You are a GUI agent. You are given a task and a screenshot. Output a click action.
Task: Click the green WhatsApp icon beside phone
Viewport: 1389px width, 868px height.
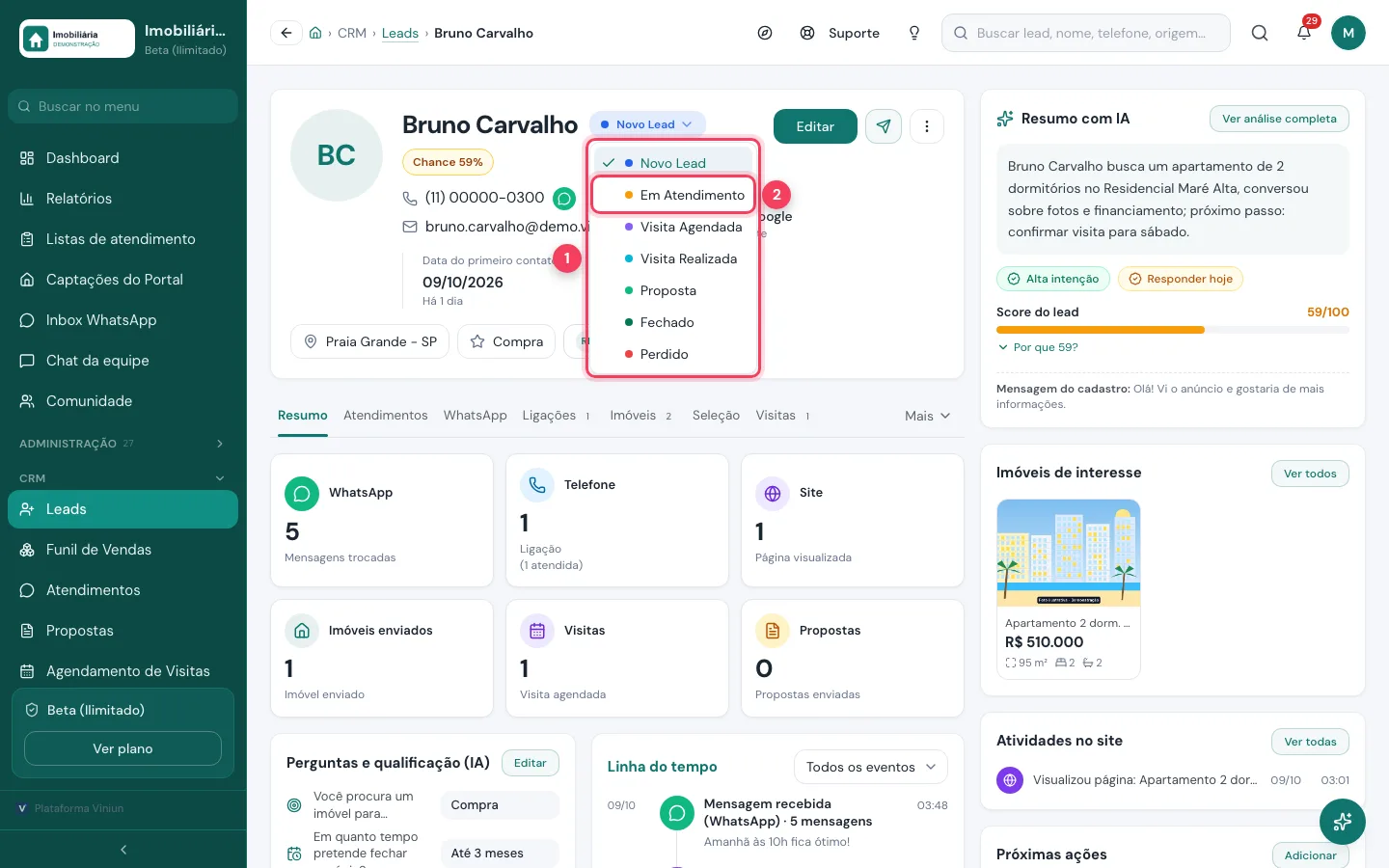click(564, 199)
